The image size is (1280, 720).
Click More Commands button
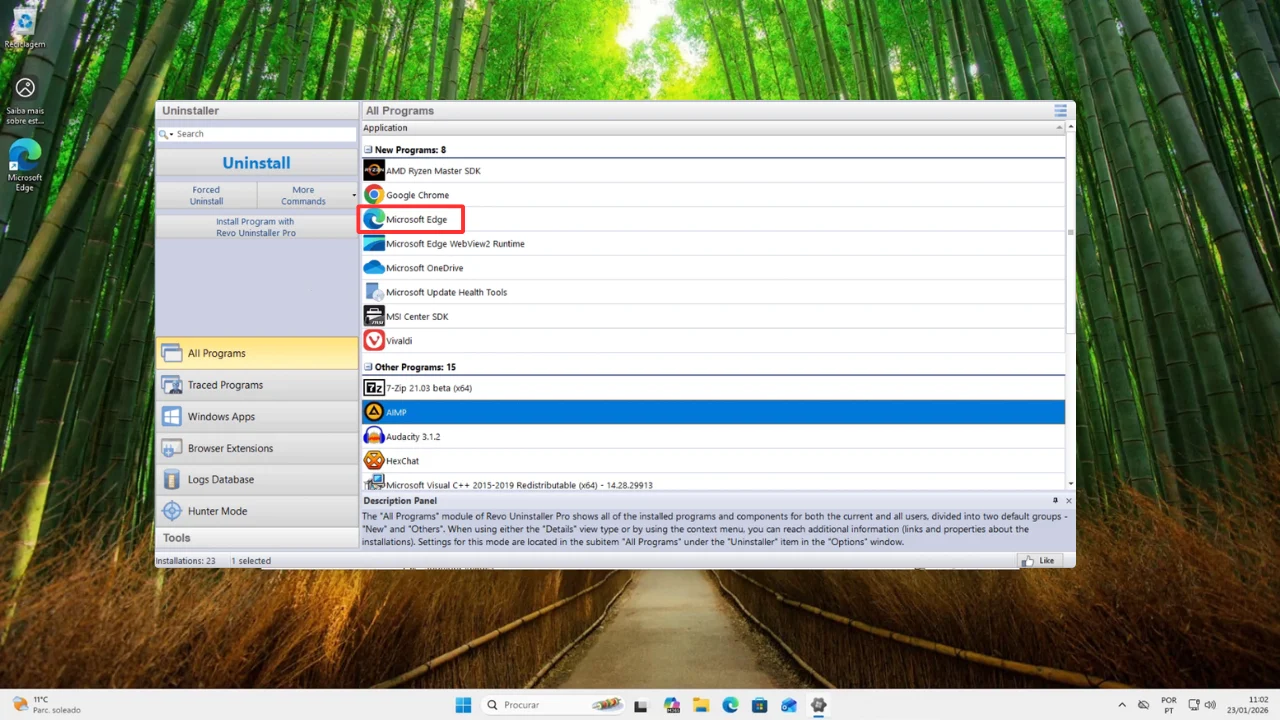tap(303, 195)
